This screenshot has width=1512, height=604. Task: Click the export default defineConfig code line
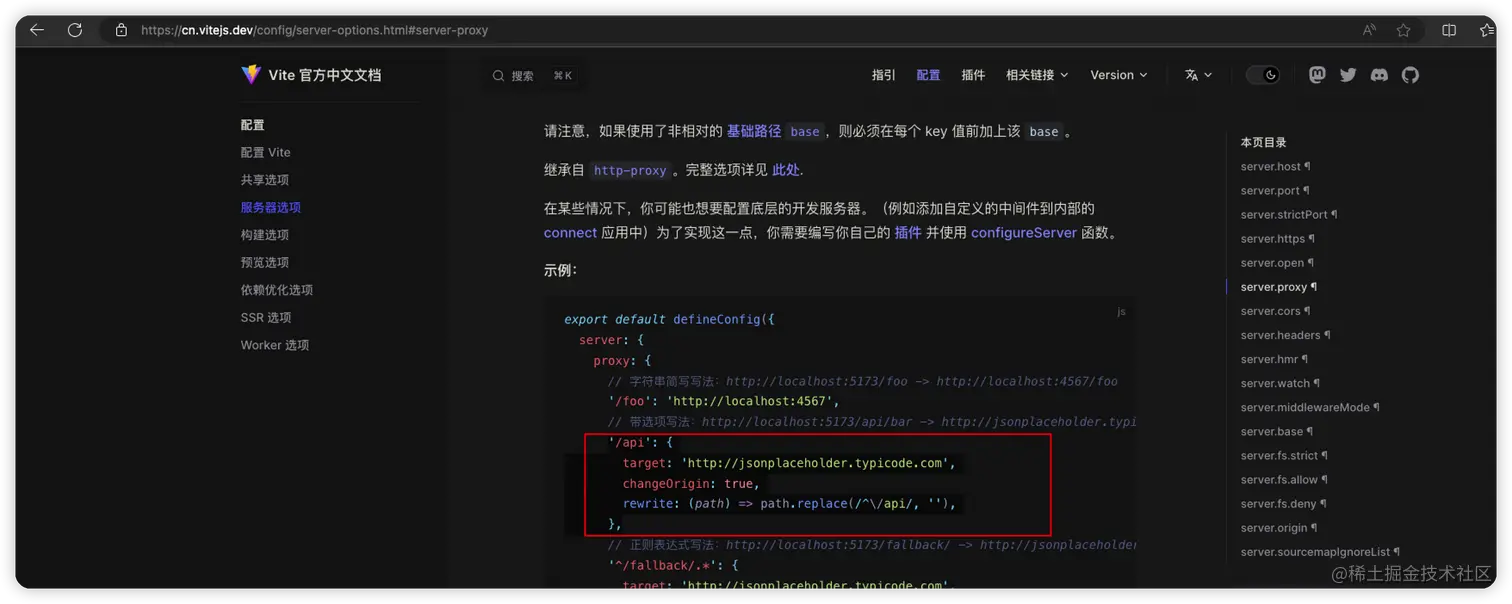[x=669, y=320]
